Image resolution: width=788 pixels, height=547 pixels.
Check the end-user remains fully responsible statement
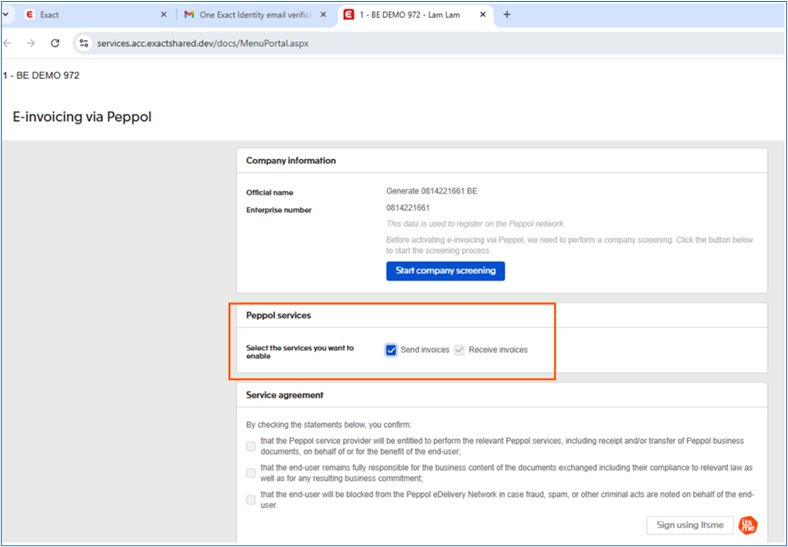[x=251, y=472]
